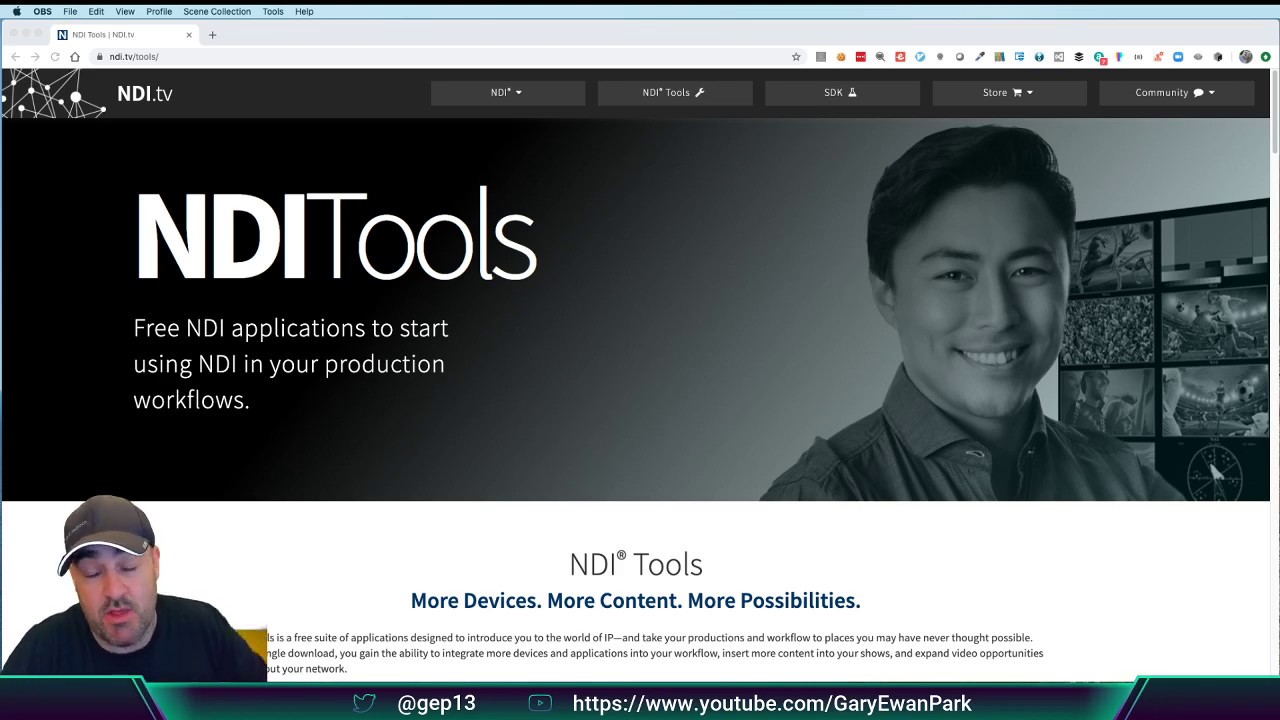1280x720 pixels.
Task: Close the NDI Tools tab
Action: tap(189, 35)
